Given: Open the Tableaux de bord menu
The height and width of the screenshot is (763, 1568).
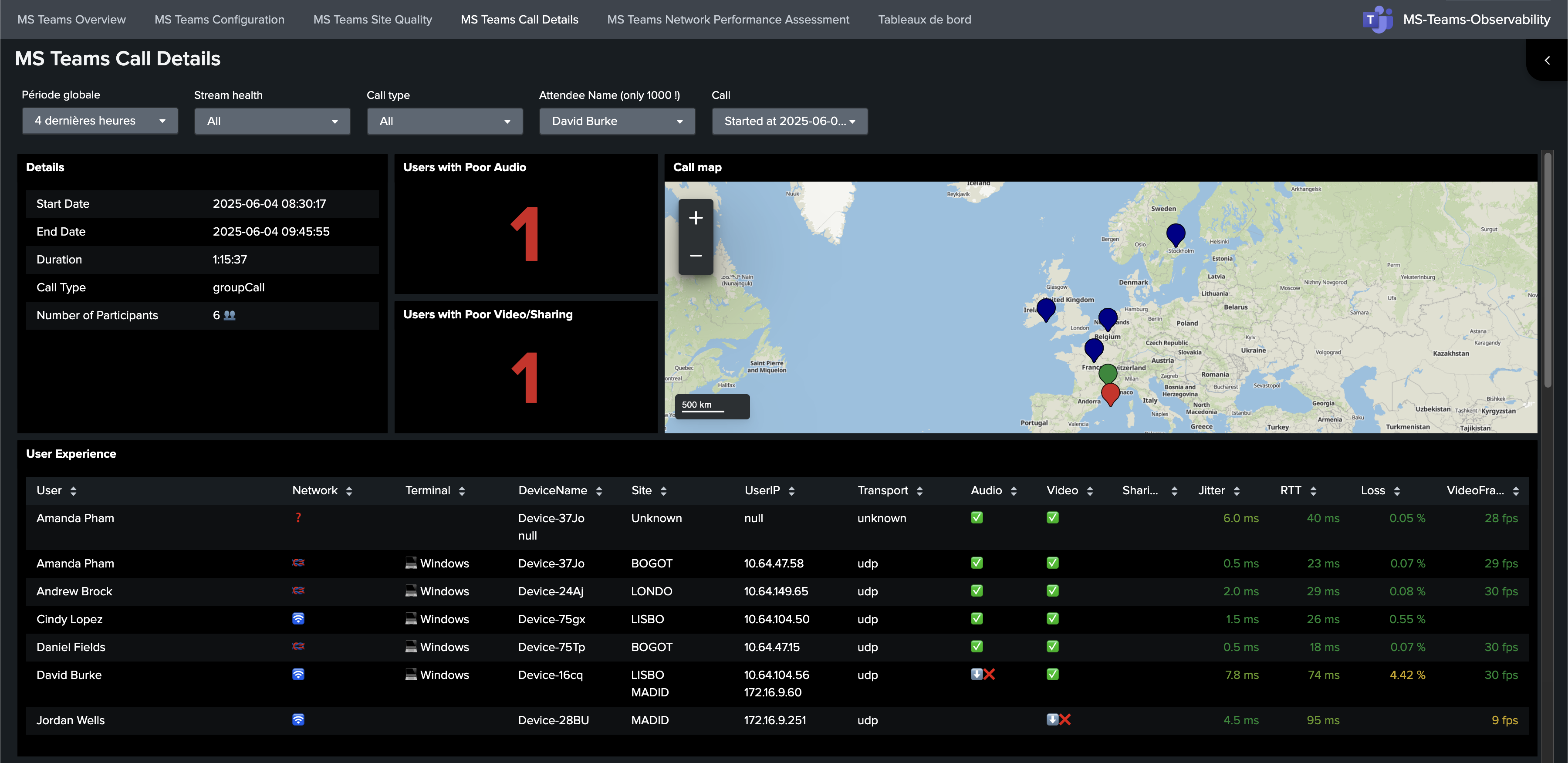Looking at the screenshot, I should [924, 19].
